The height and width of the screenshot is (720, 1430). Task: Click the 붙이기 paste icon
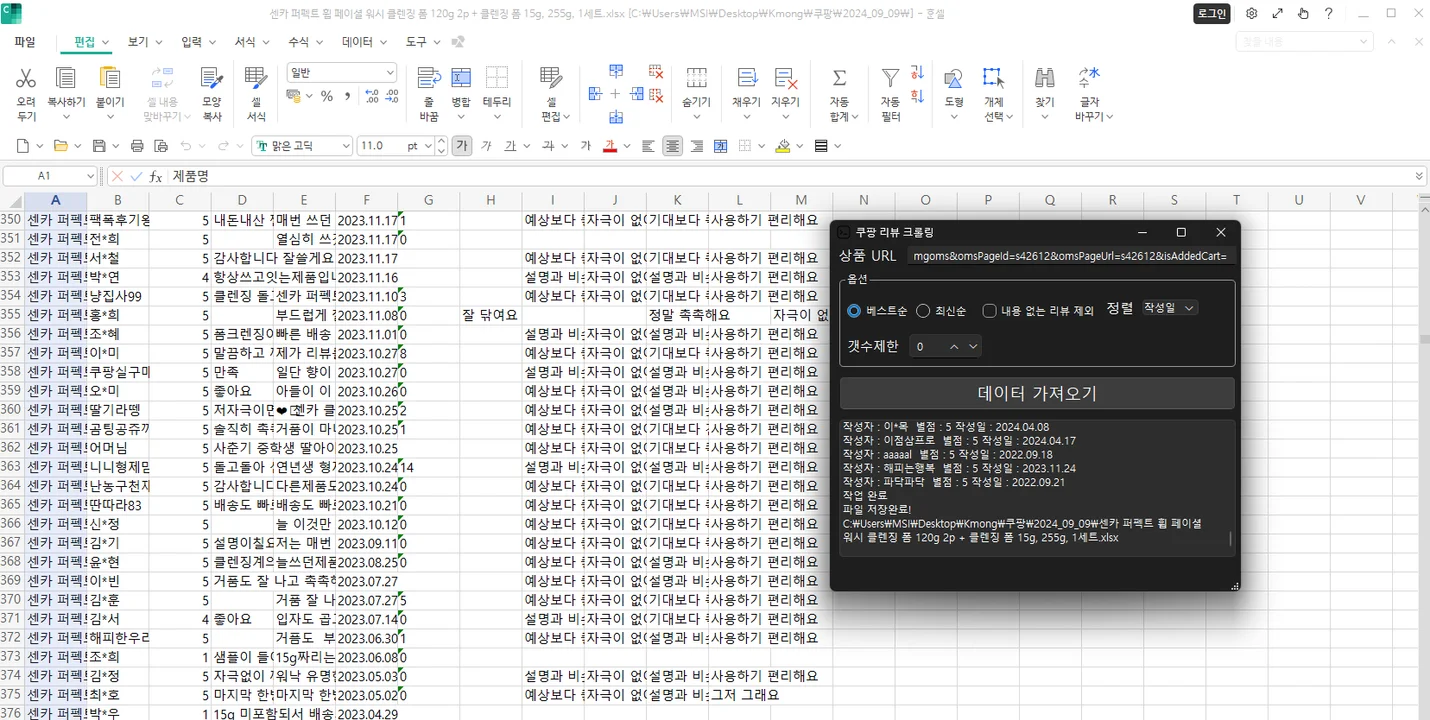click(110, 79)
